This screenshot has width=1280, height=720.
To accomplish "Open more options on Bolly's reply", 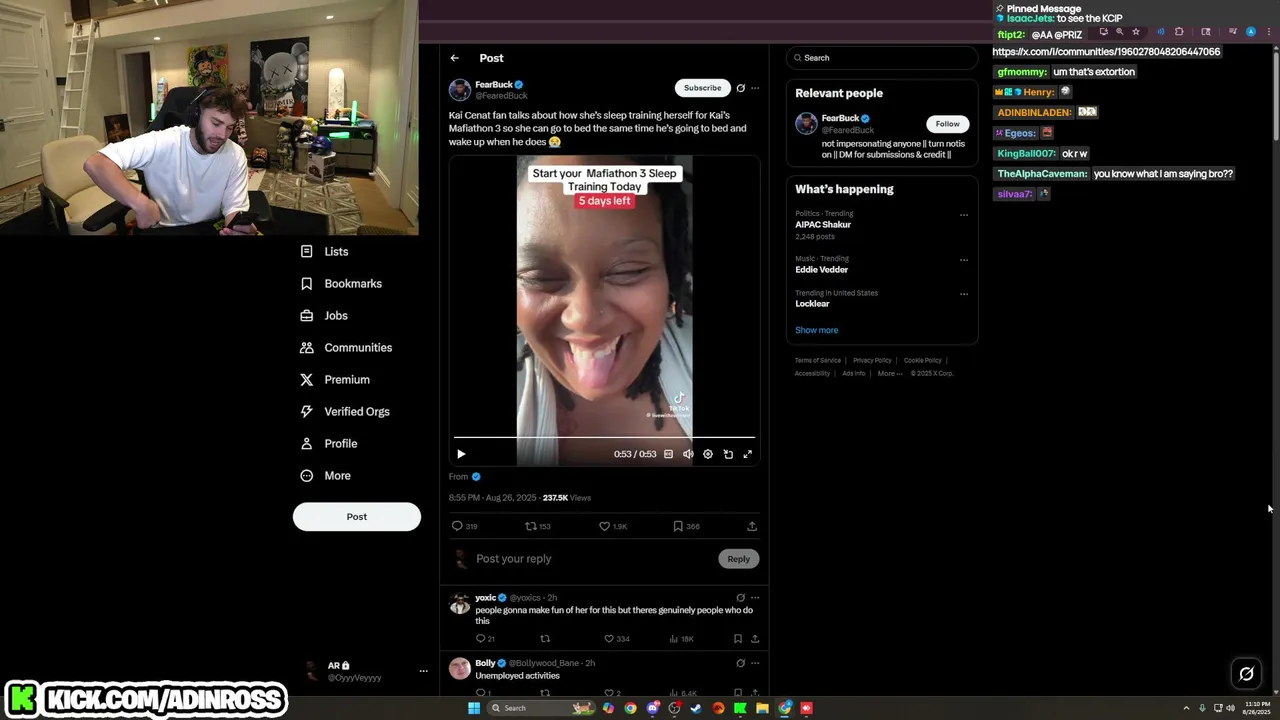I will pos(755,663).
